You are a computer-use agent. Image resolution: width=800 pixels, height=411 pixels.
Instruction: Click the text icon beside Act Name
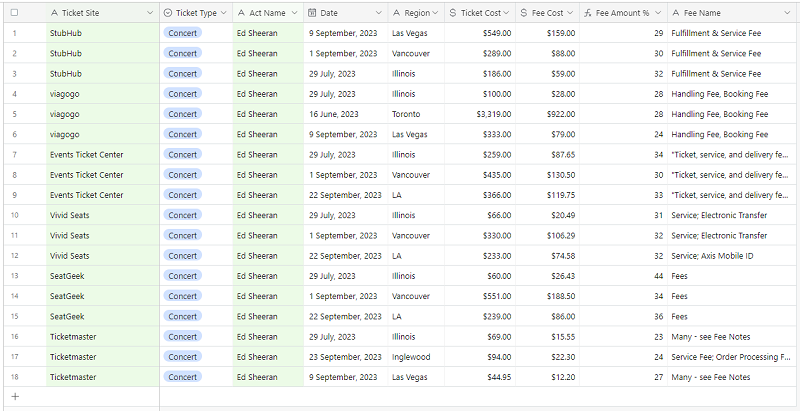tap(242, 13)
